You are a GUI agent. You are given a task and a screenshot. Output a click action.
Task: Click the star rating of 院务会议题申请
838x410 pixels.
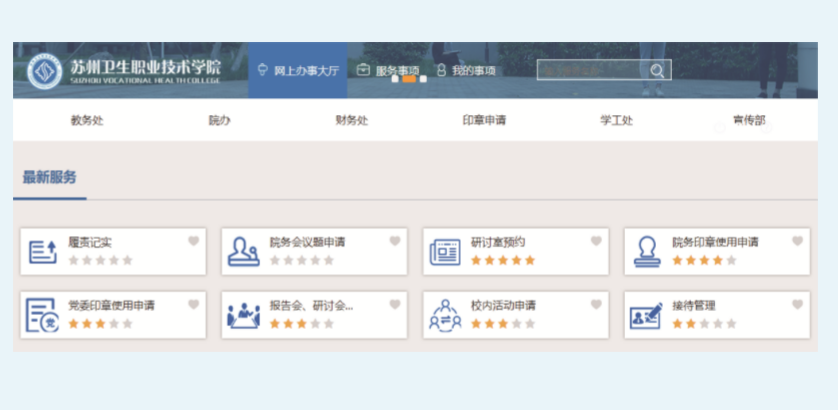point(302,260)
